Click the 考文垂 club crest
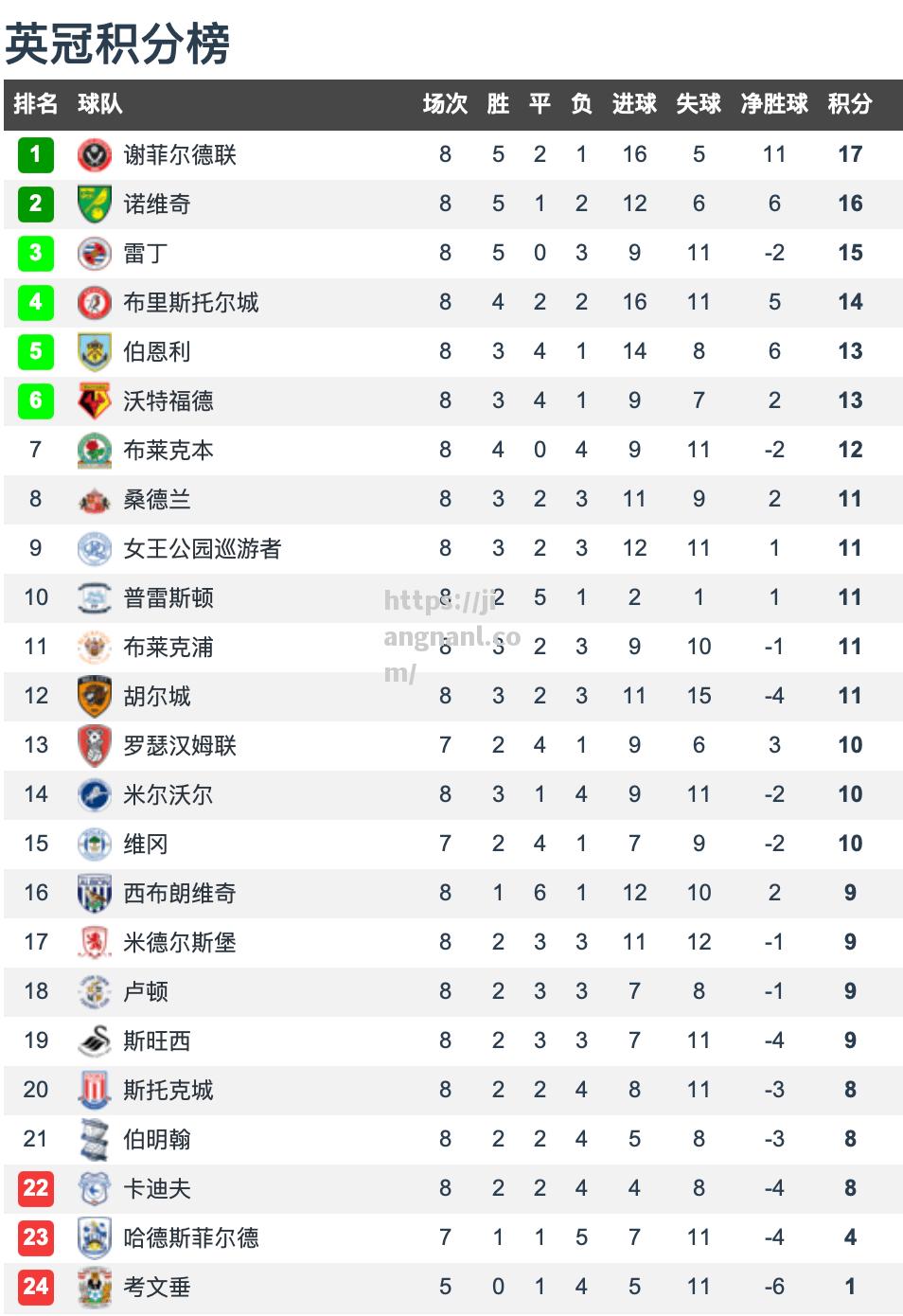The height and width of the screenshot is (1316, 903). pyautogui.click(x=95, y=1287)
